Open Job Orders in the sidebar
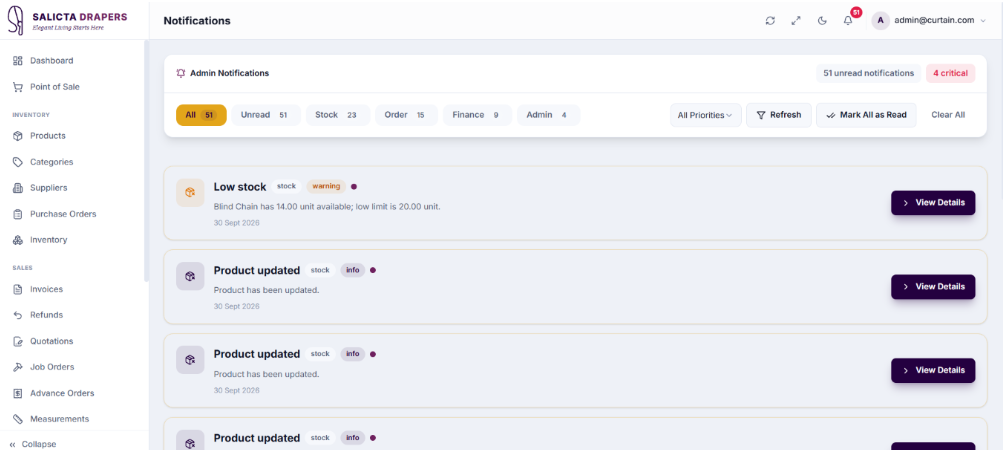The width and height of the screenshot is (1003, 450). tap(52, 367)
